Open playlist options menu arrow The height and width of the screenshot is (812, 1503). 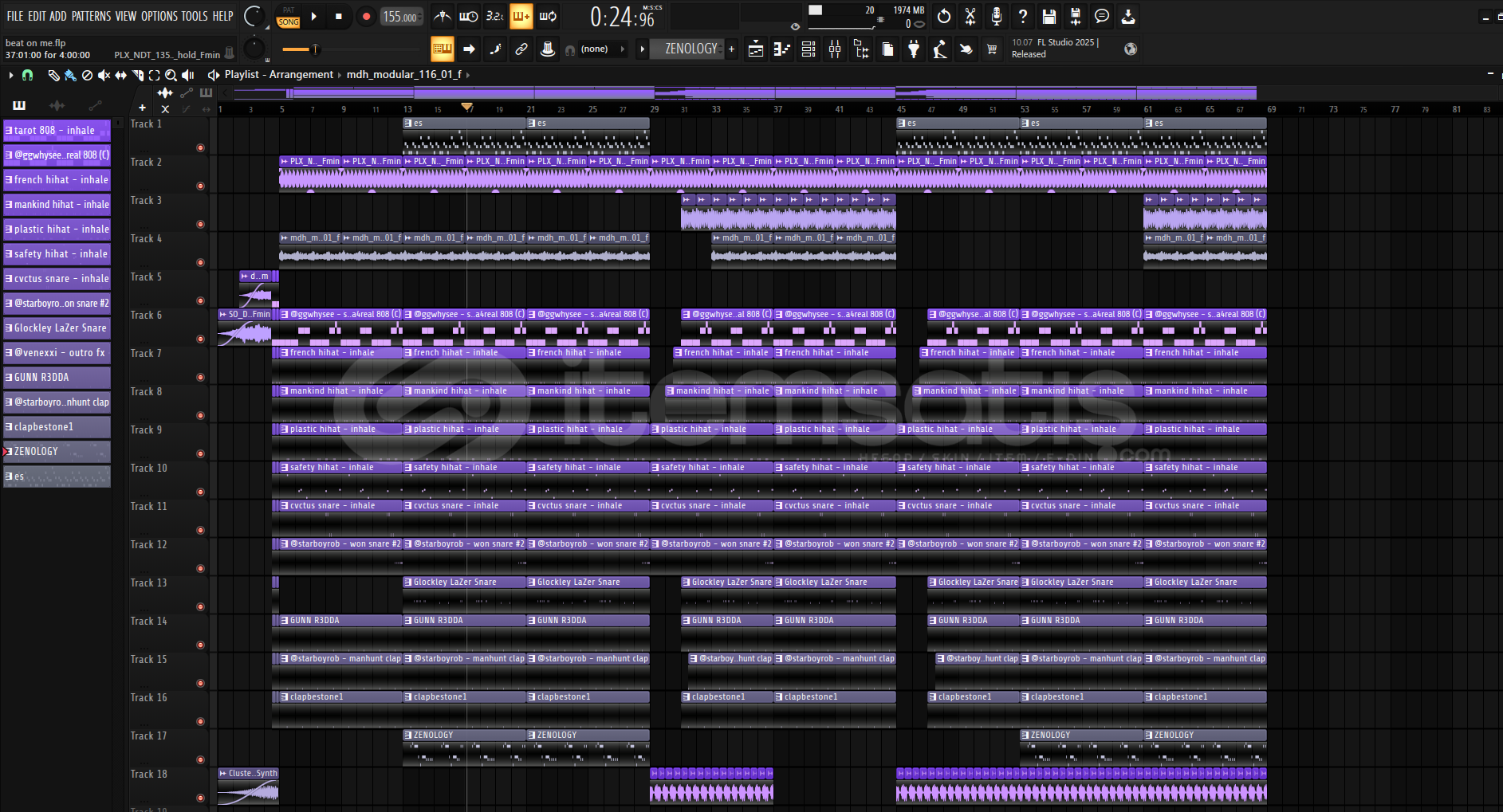pos(10,75)
